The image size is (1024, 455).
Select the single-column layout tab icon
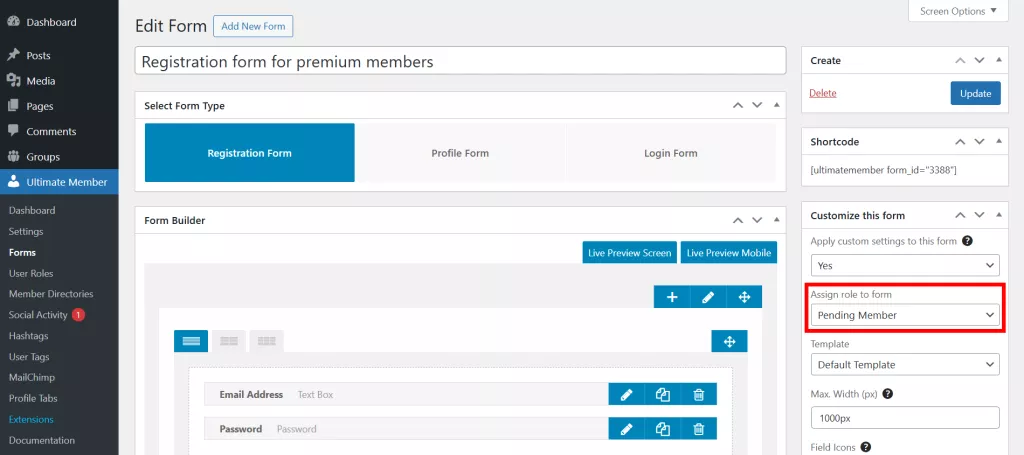click(x=191, y=341)
